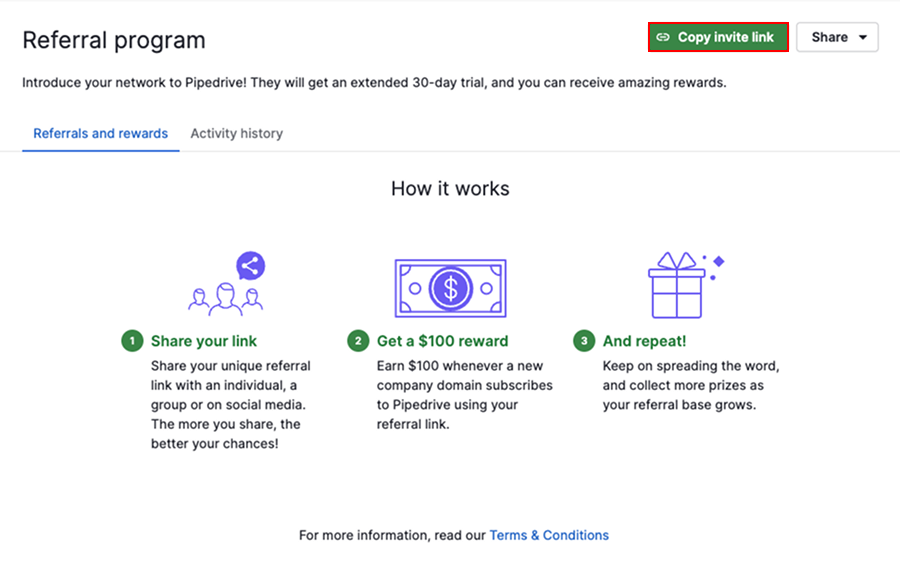900x563 pixels.
Task: Click the gift box illustration icon
Action: click(677, 285)
